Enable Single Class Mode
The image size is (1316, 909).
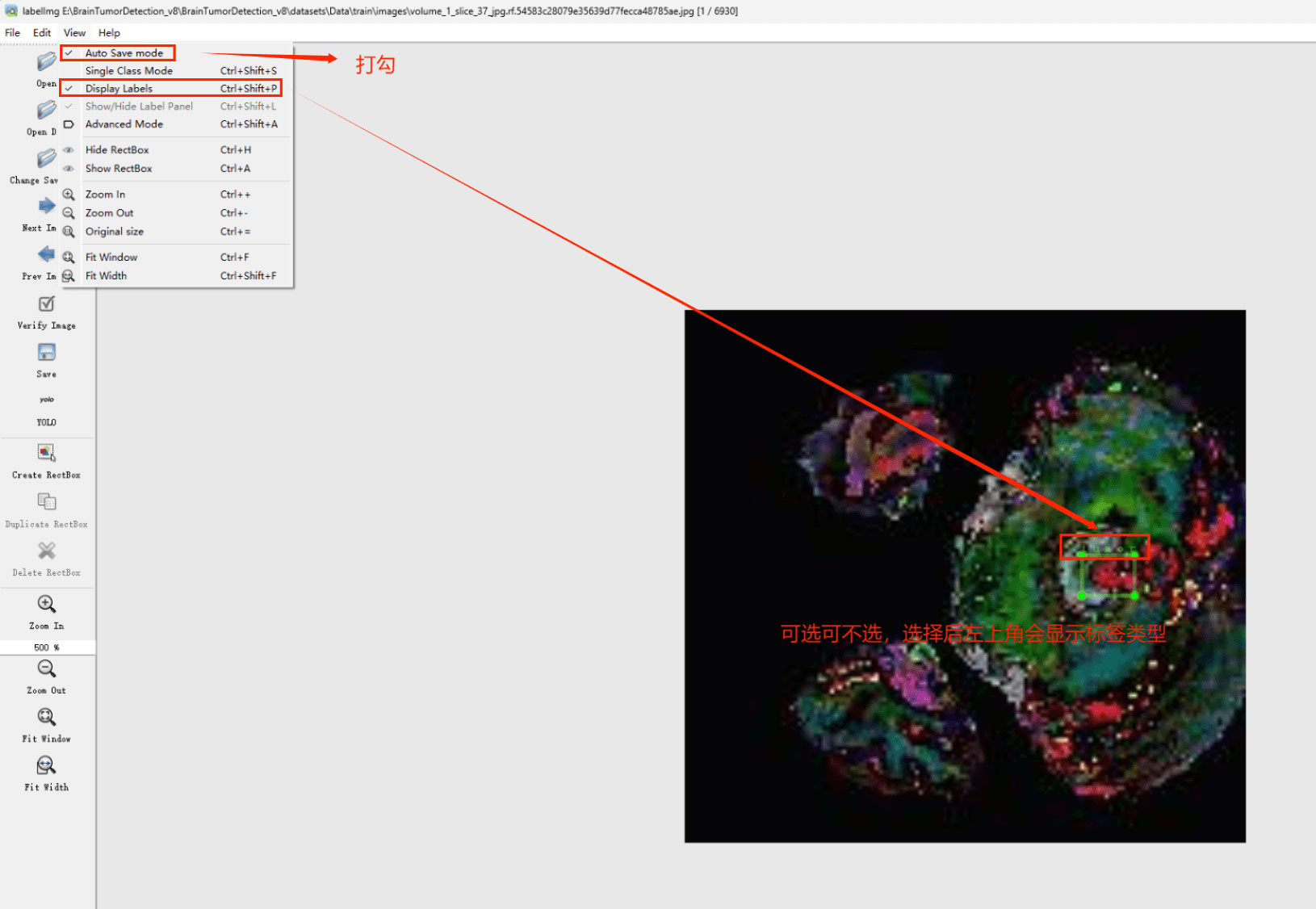click(128, 71)
